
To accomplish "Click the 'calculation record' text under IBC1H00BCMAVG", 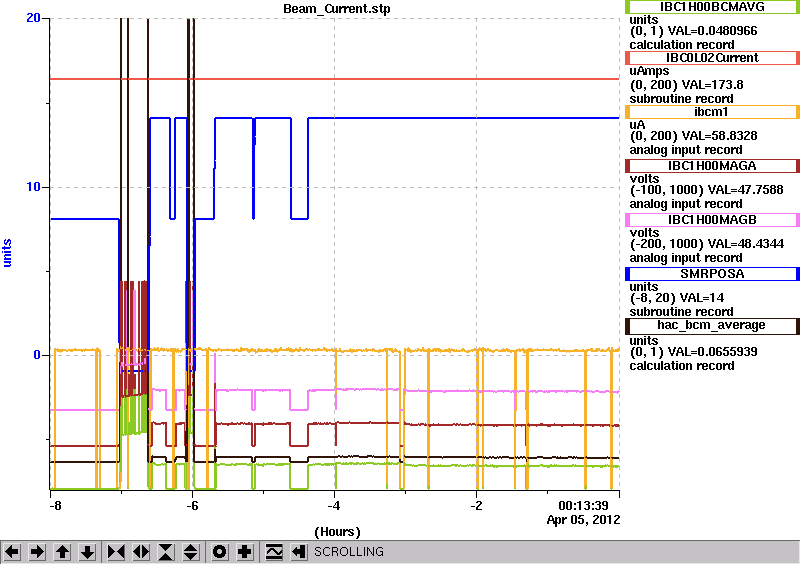I will (682, 44).
